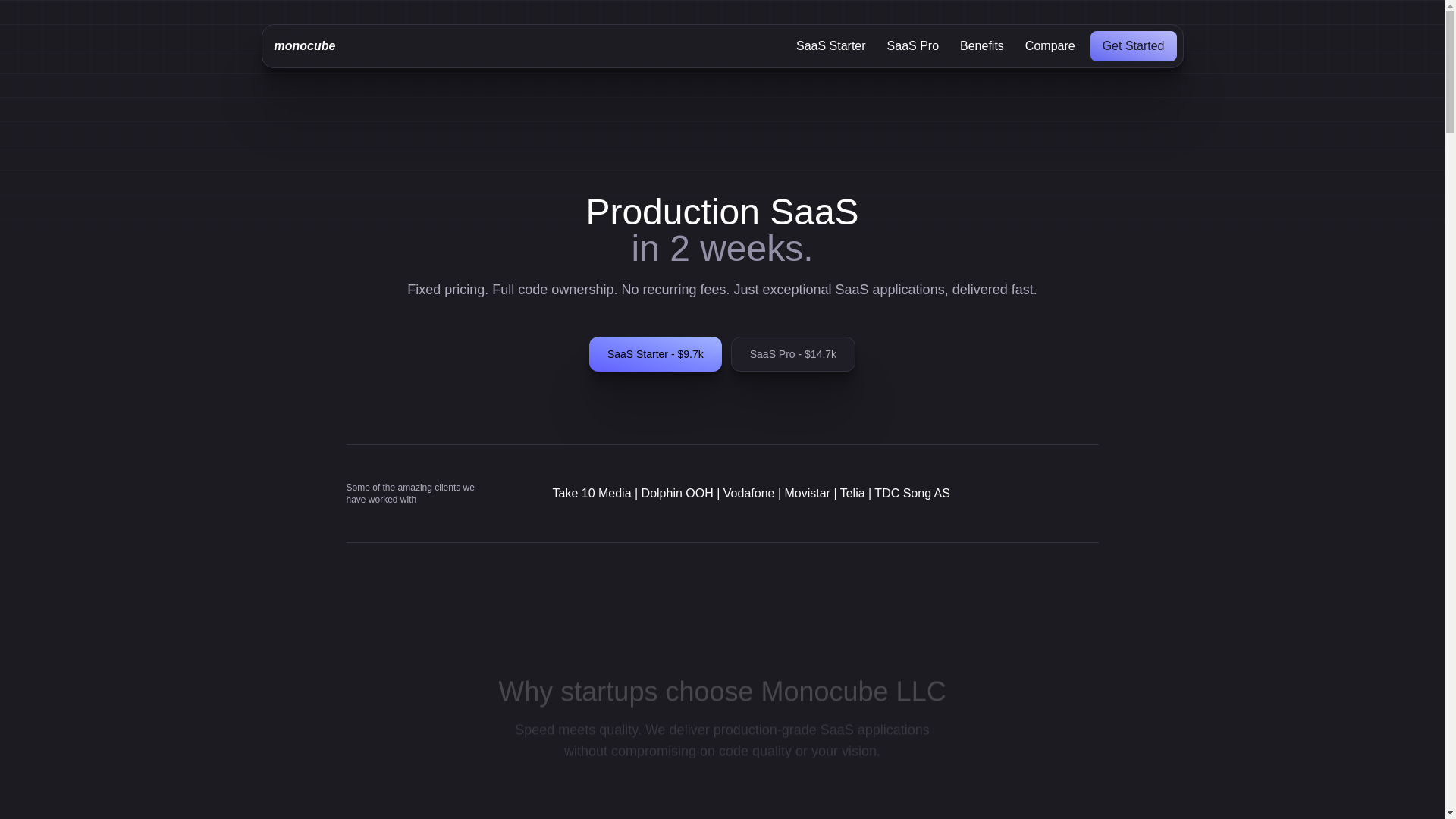Select the Benefits navigation item
This screenshot has height=819, width=1456.
point(981,46)
